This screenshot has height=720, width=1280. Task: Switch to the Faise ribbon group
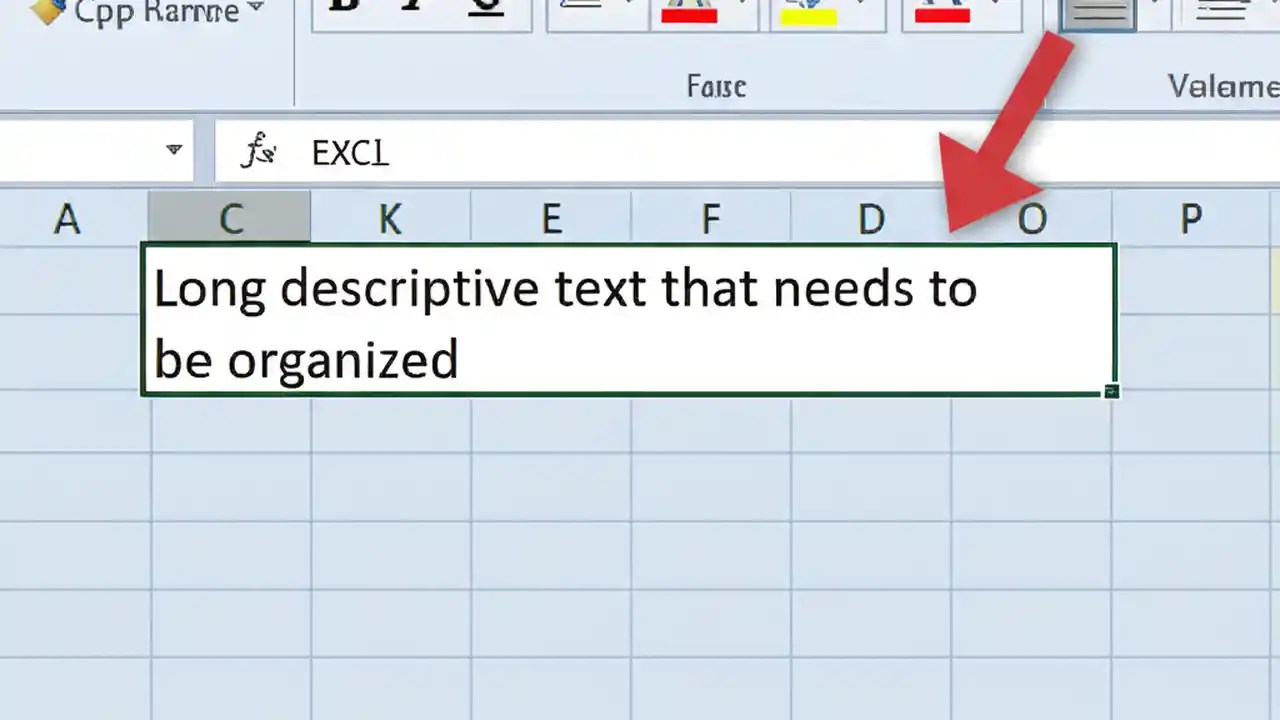(716, 86)
